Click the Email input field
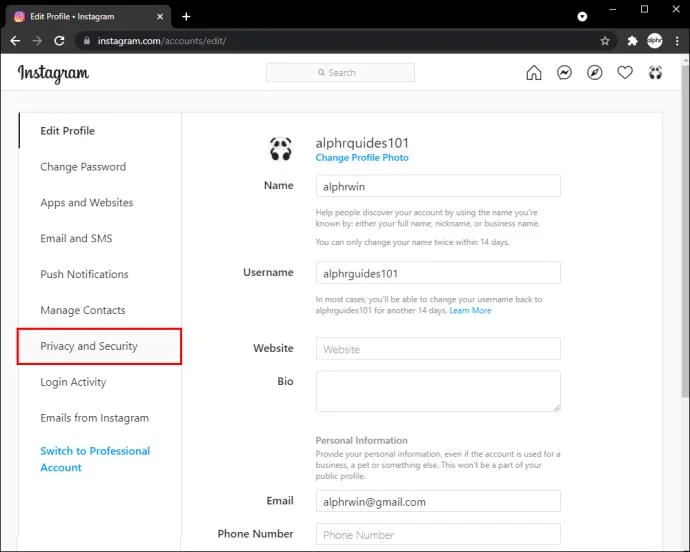This screenshot has height=552, width=690. click(x=438, y=501)
